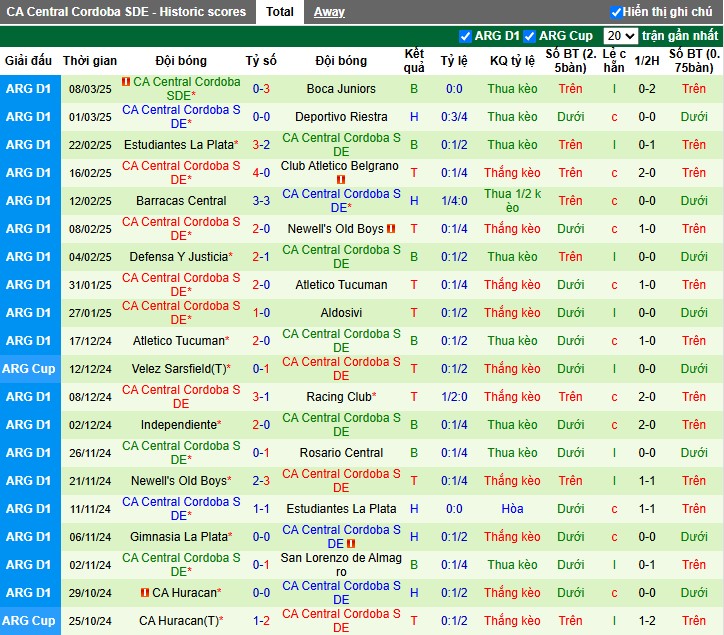Viewport: 724px width, 635px height.
Task: Open San Lorenzo de Almagro team link
Action: pos(341,565)
